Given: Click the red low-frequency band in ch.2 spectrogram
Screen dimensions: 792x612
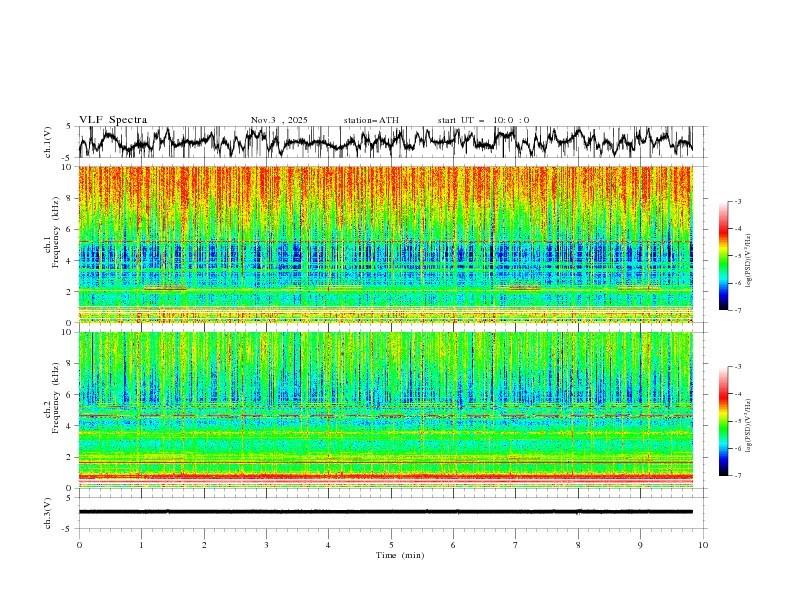Looking at the screenshot, I should [x=385, y=476].
